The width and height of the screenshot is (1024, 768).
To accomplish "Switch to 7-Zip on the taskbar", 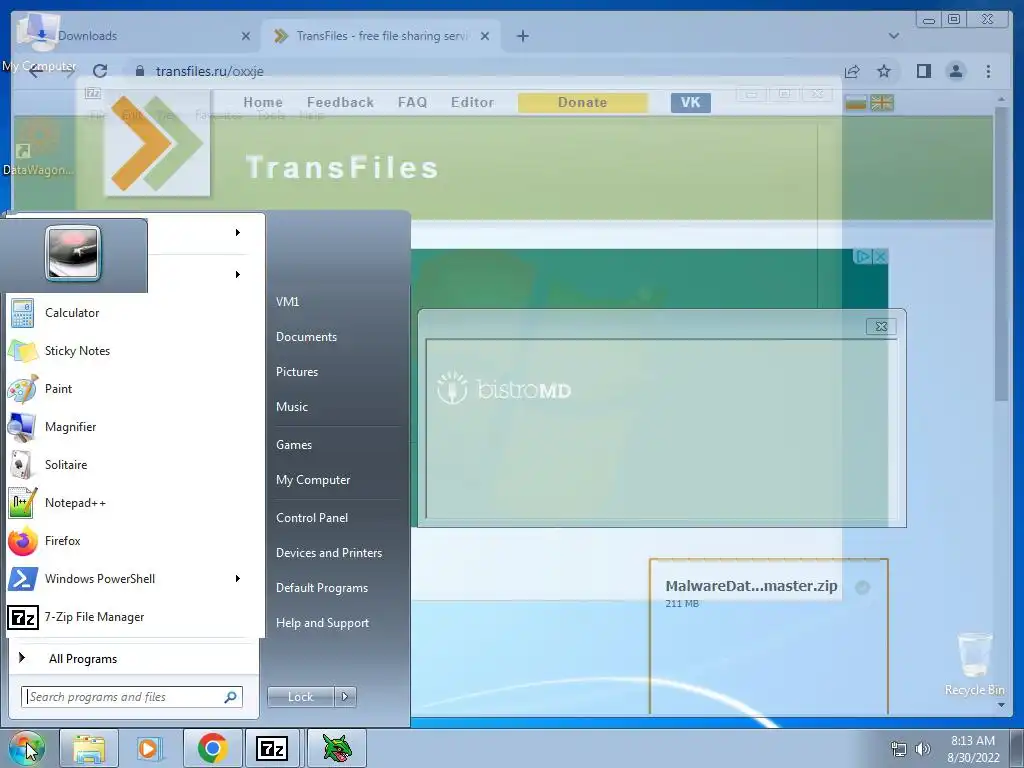I will (272, 748).
